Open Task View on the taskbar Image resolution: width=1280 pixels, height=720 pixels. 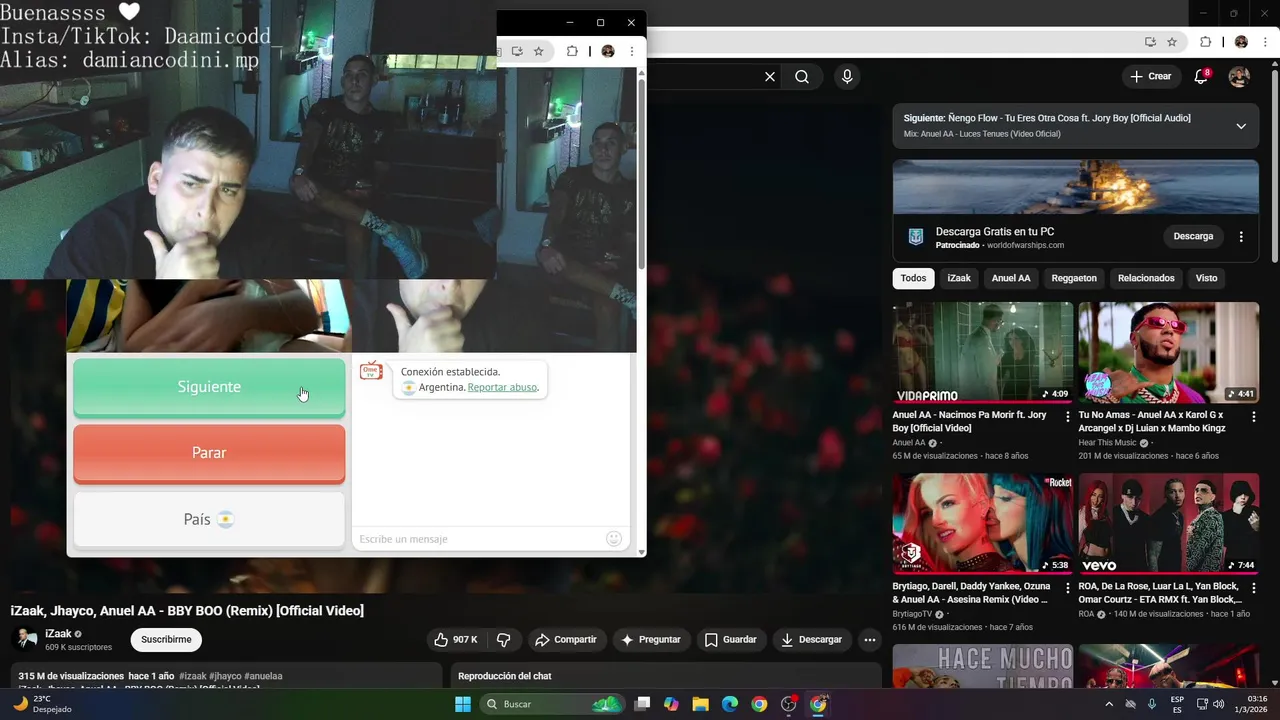[x=642, y=704]
